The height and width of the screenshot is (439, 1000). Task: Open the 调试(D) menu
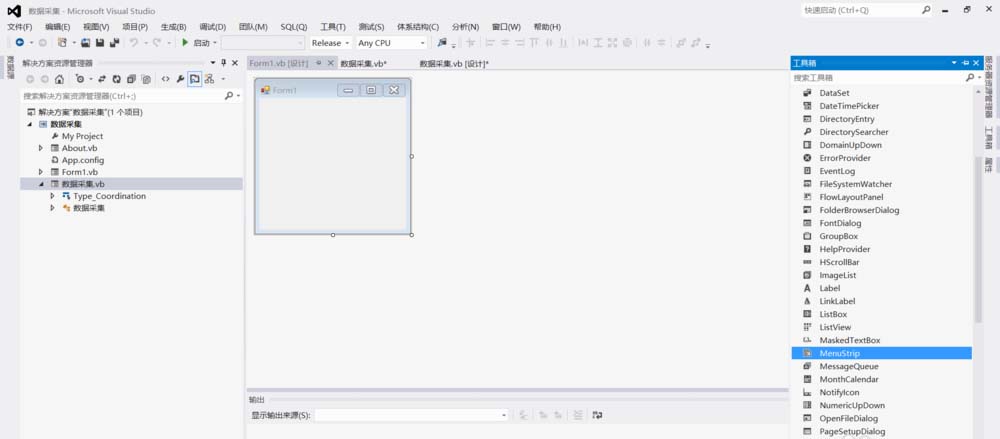coord(212,27)
